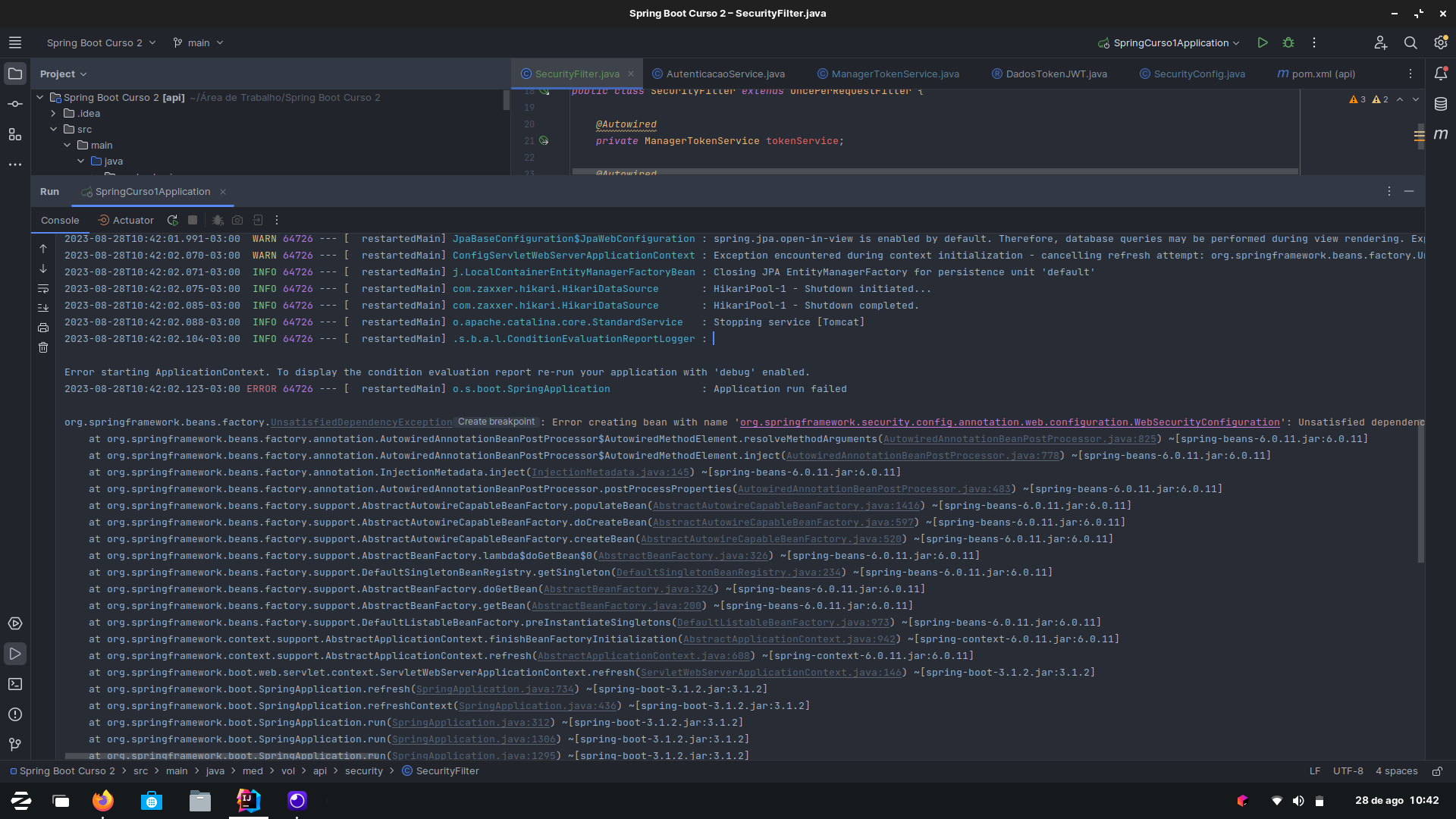Open IDE settings gear
Image resolution: width=1456 pixels, height=819 pixels.
[1440, 43]
